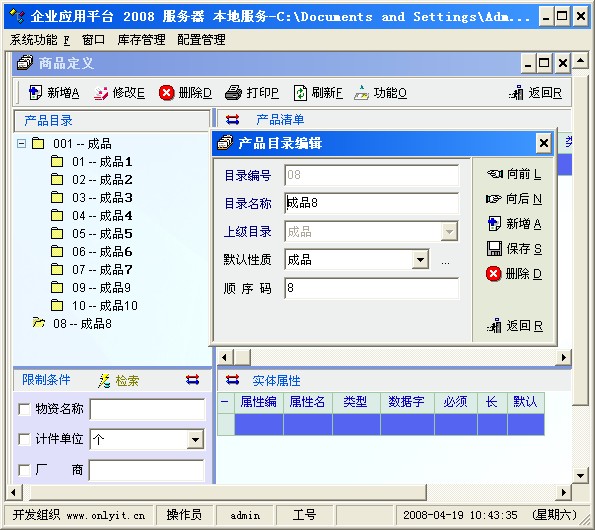
Task: Click the red 删除D delete toolbar icon
Action: [x=166, y=93]
